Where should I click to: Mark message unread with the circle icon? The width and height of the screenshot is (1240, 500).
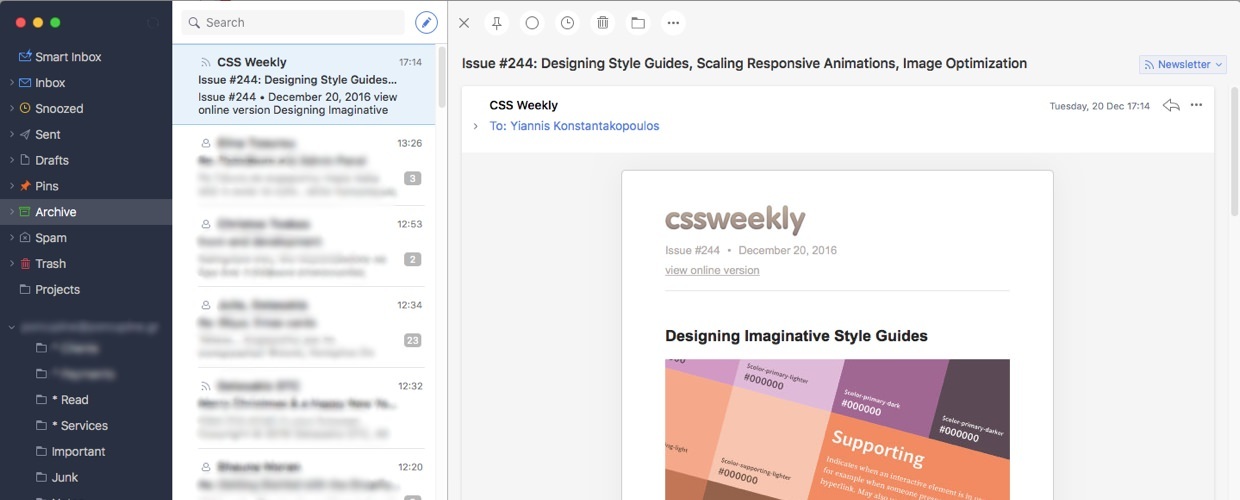point(532,22)
